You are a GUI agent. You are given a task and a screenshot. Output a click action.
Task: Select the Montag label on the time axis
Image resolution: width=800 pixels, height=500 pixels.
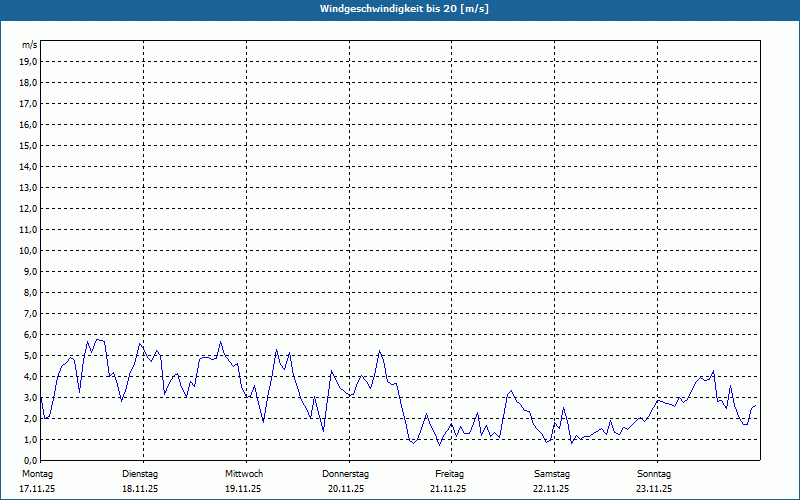pyautogui.click(x=37, y=473)
